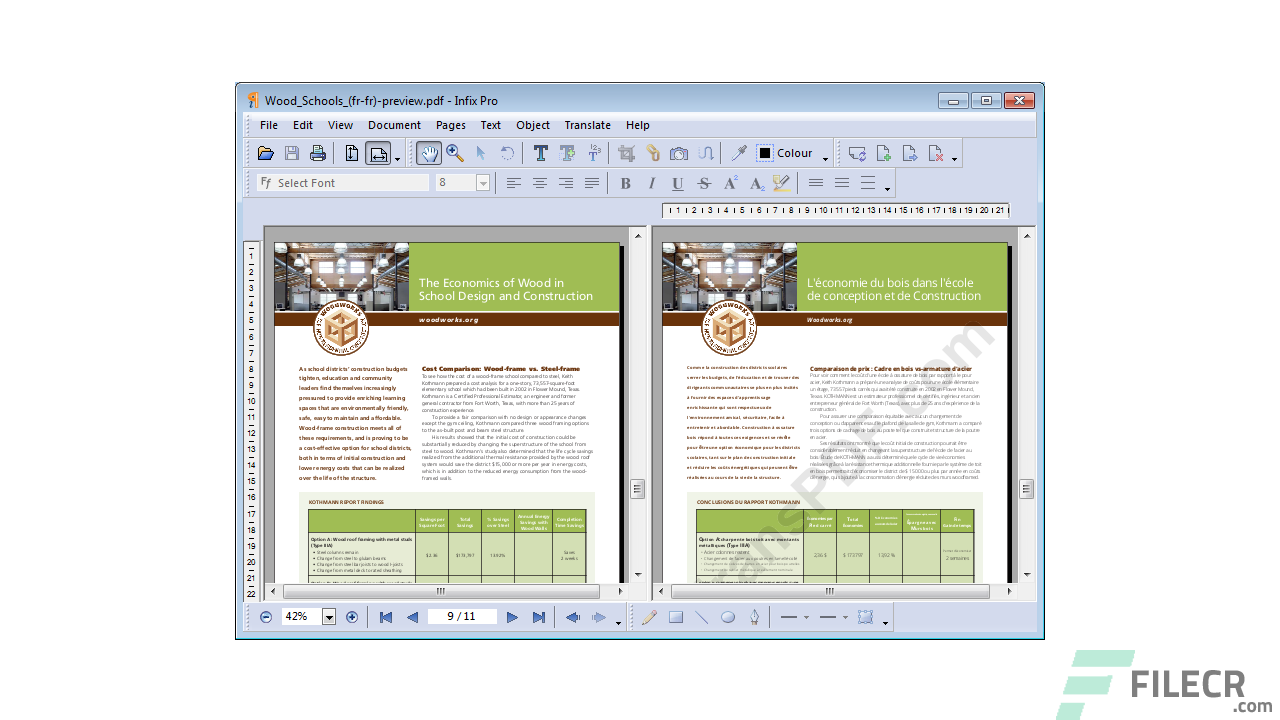Open the font size dropdown

(483, 183)
